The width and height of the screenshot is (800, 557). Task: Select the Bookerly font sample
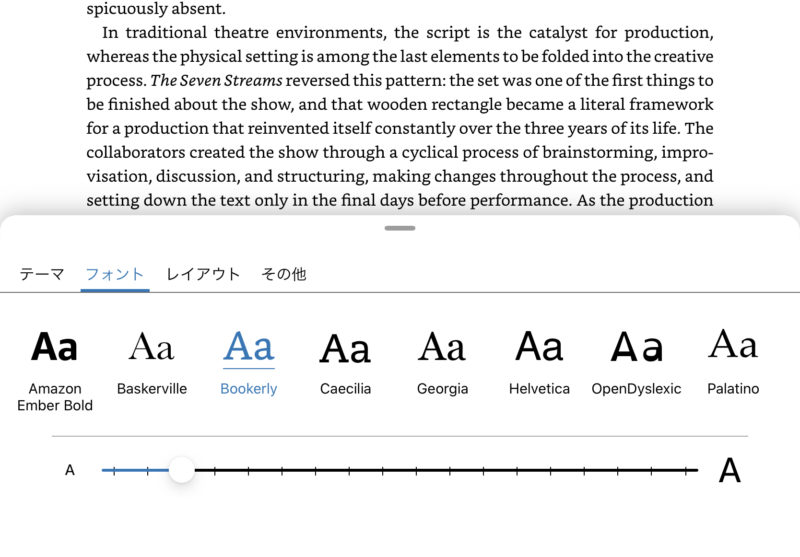click(248, 363)
